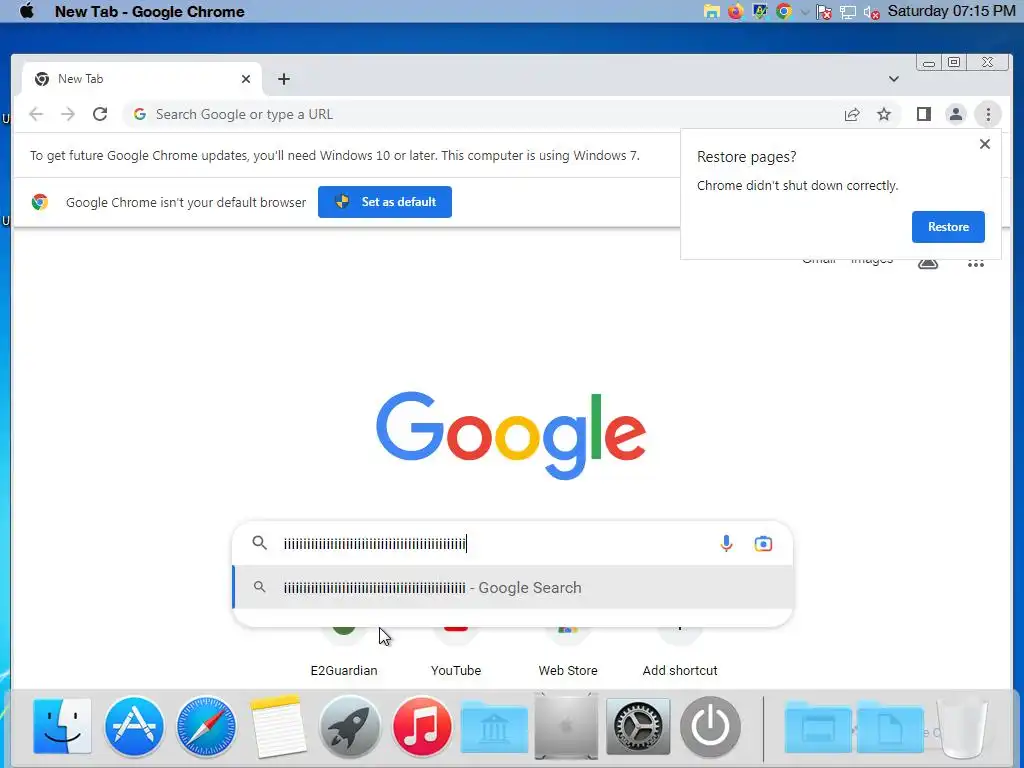Reload the current page

[x=100, y=114]
